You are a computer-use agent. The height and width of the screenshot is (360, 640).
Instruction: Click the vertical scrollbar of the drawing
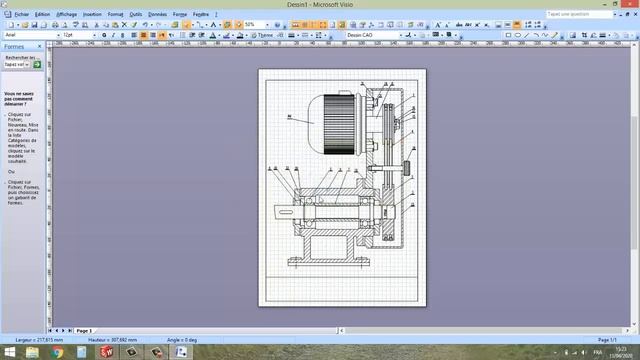[x=635, y=184]
